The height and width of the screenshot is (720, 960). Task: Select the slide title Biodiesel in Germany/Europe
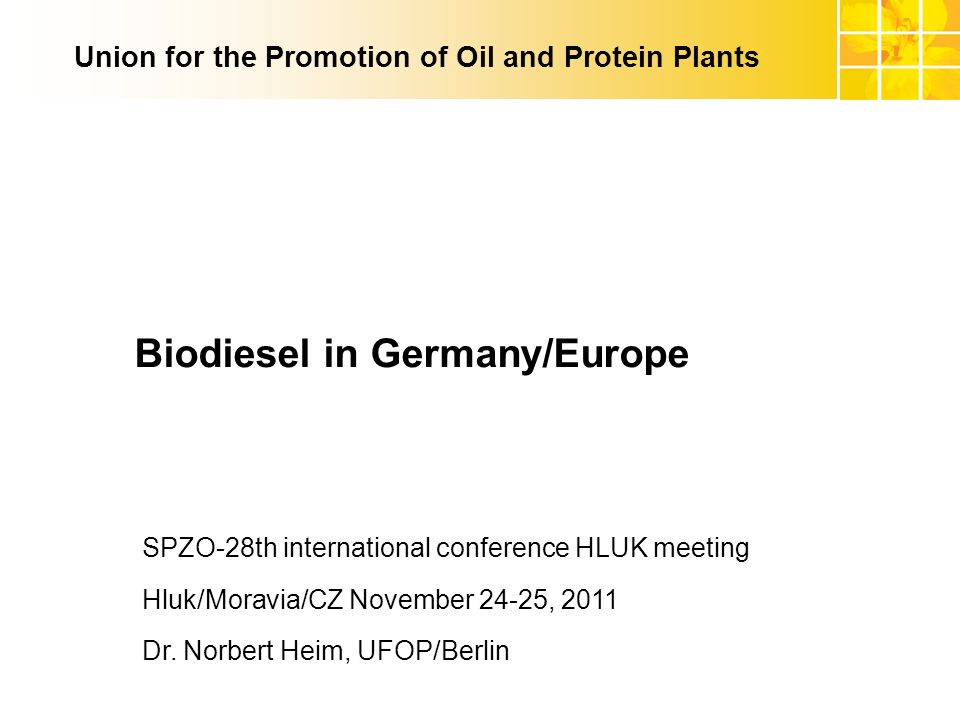point(411,354)
